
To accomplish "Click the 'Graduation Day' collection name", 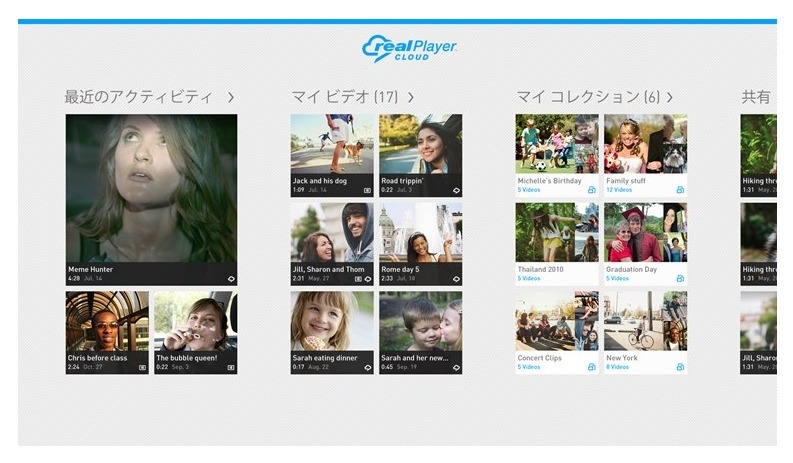I will click(632, 270).
